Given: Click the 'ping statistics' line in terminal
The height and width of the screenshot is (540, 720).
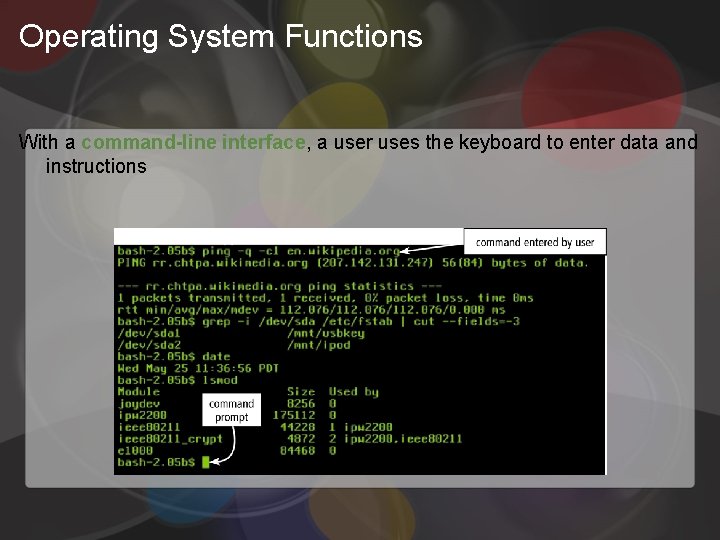Looking at the screenshot, I should pos(280,286).
